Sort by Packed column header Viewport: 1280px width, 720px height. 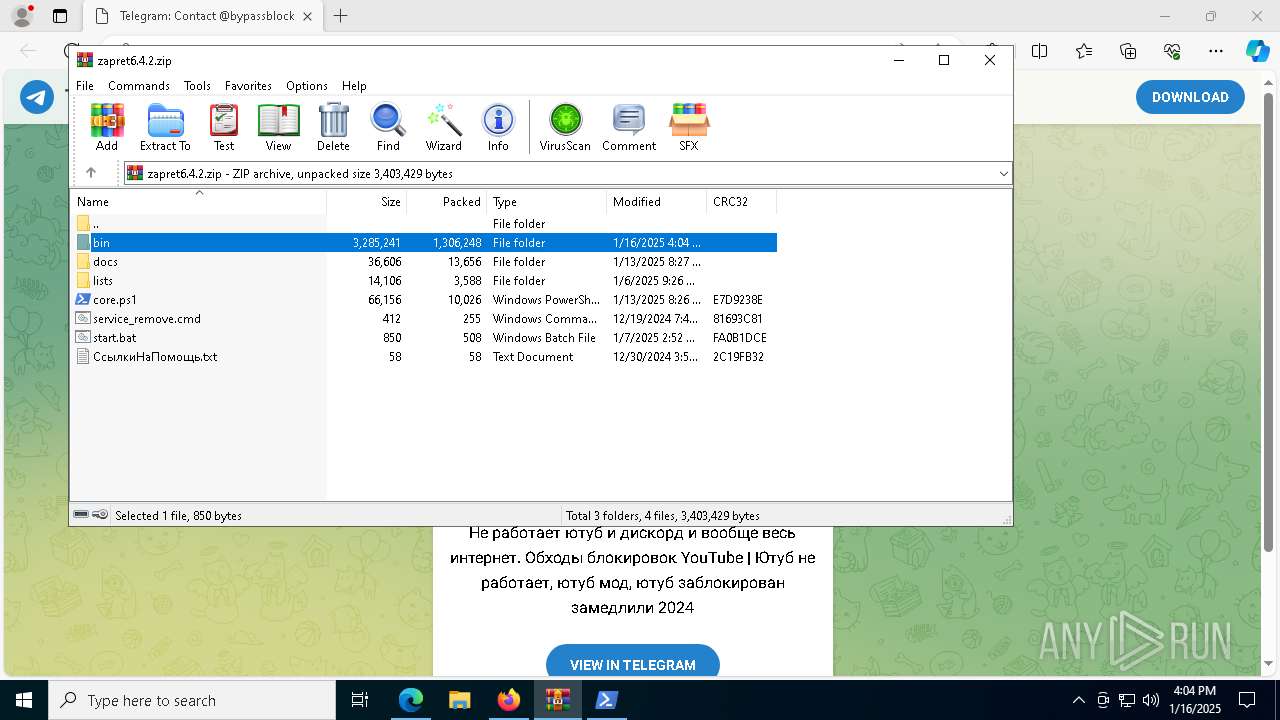447,202
